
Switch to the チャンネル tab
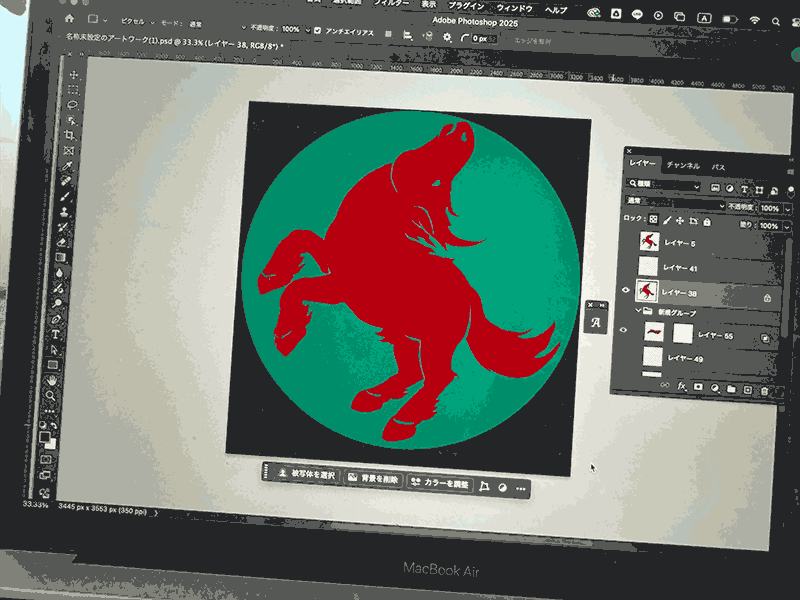[683, 165]
